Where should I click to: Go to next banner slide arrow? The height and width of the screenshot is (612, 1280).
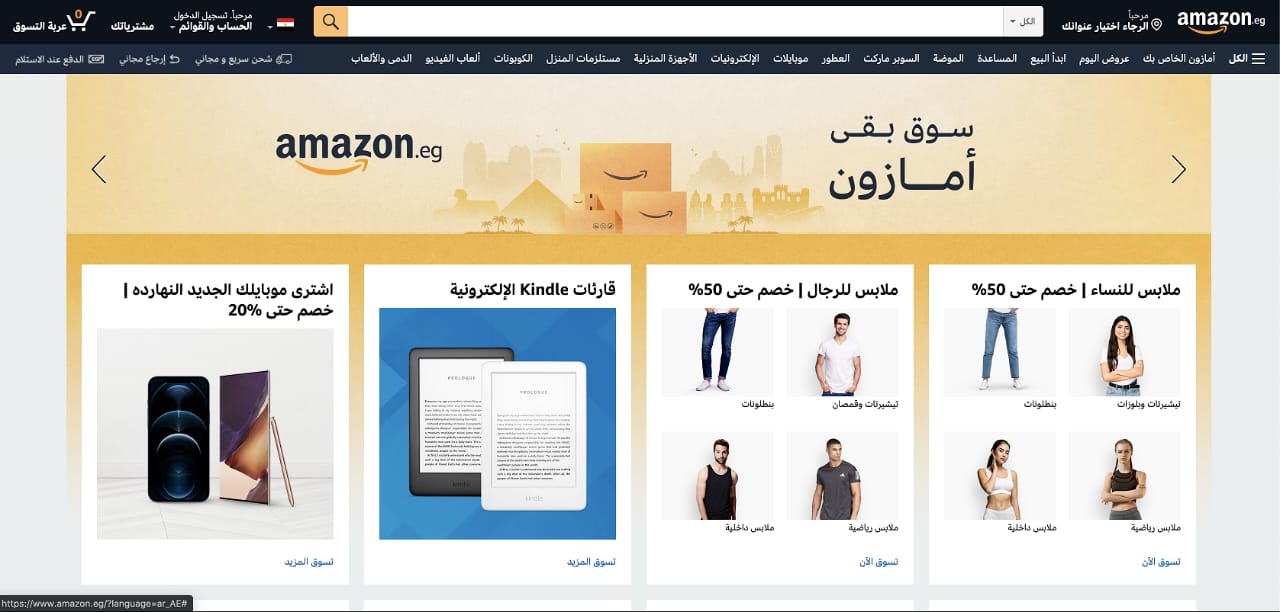pos(1178,169)
